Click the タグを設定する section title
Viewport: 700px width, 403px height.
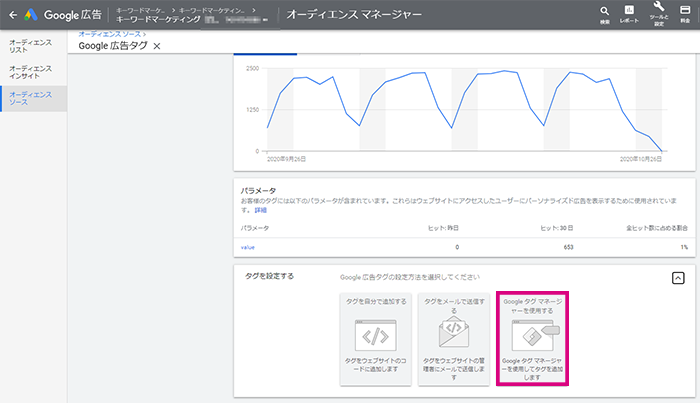269,276
